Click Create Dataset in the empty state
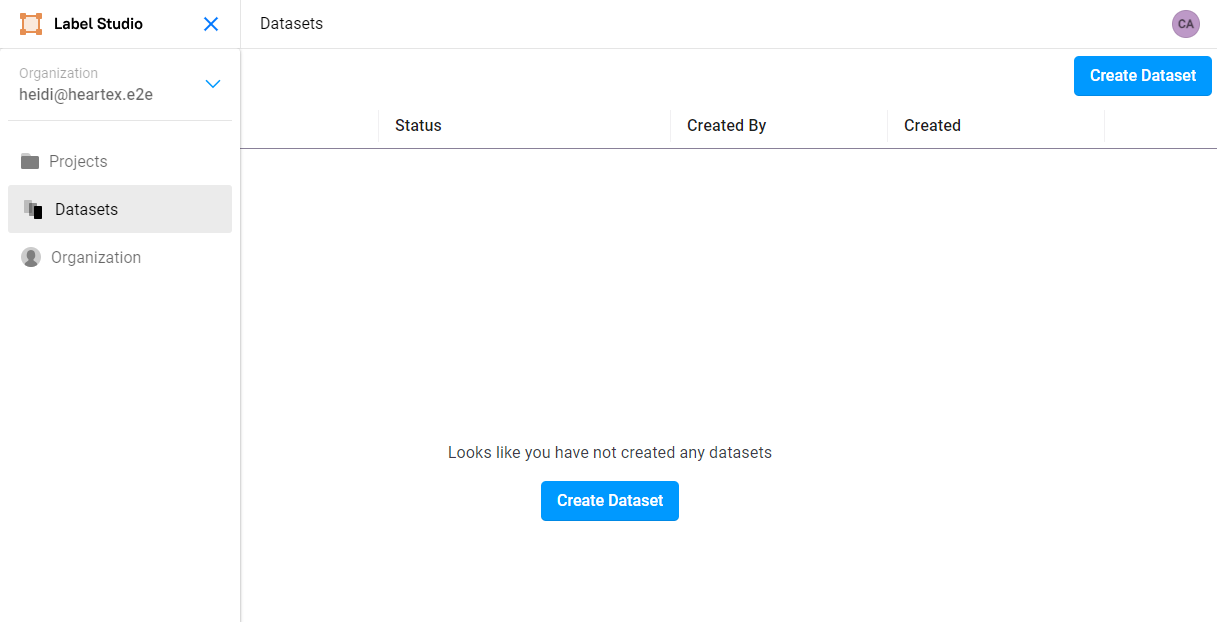Image resolution: width=1217 pixels, height=622 pixels. point(609,501)
